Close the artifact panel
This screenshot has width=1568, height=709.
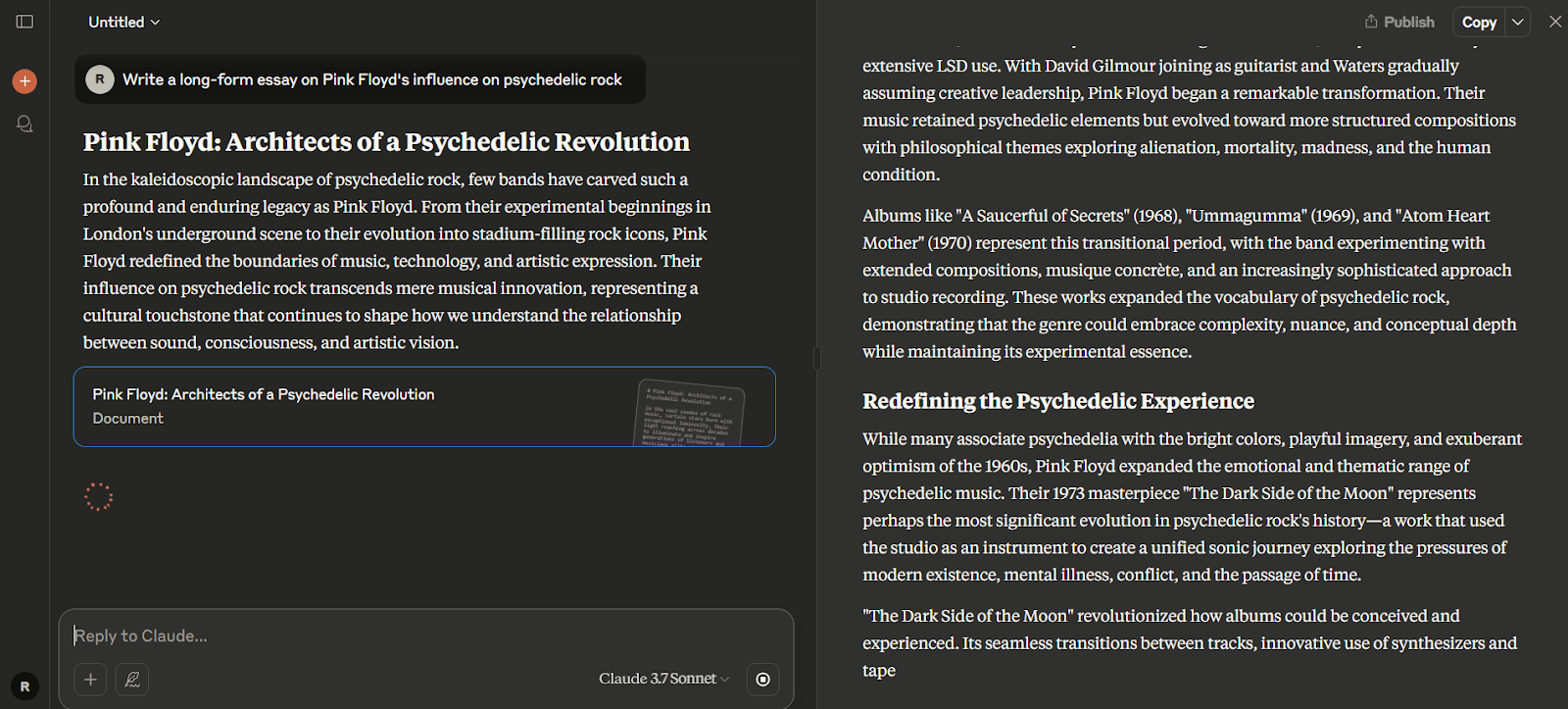(x=1555, y=22)
